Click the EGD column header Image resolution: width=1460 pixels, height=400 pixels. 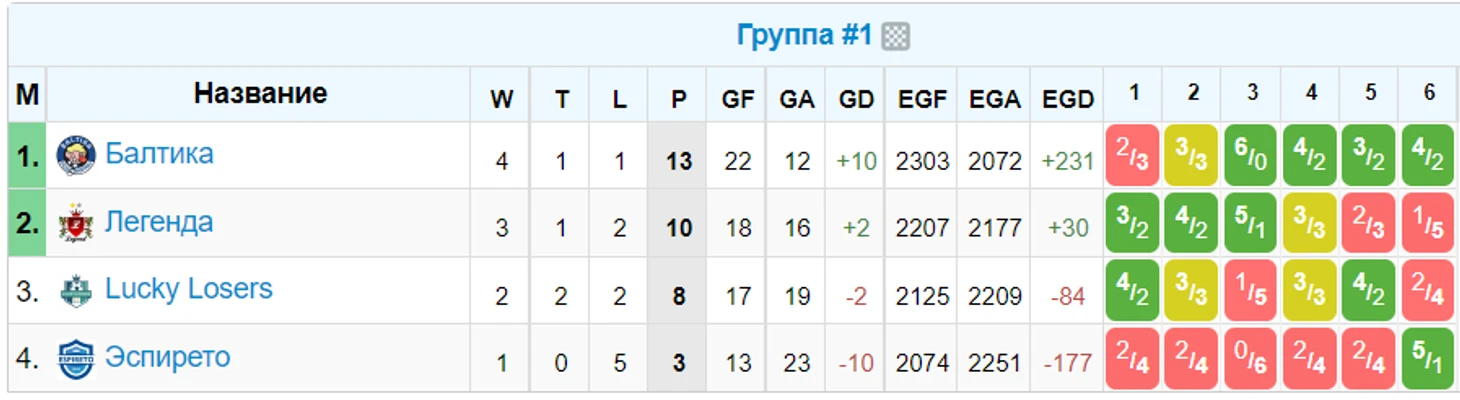tap(1068, 99)
